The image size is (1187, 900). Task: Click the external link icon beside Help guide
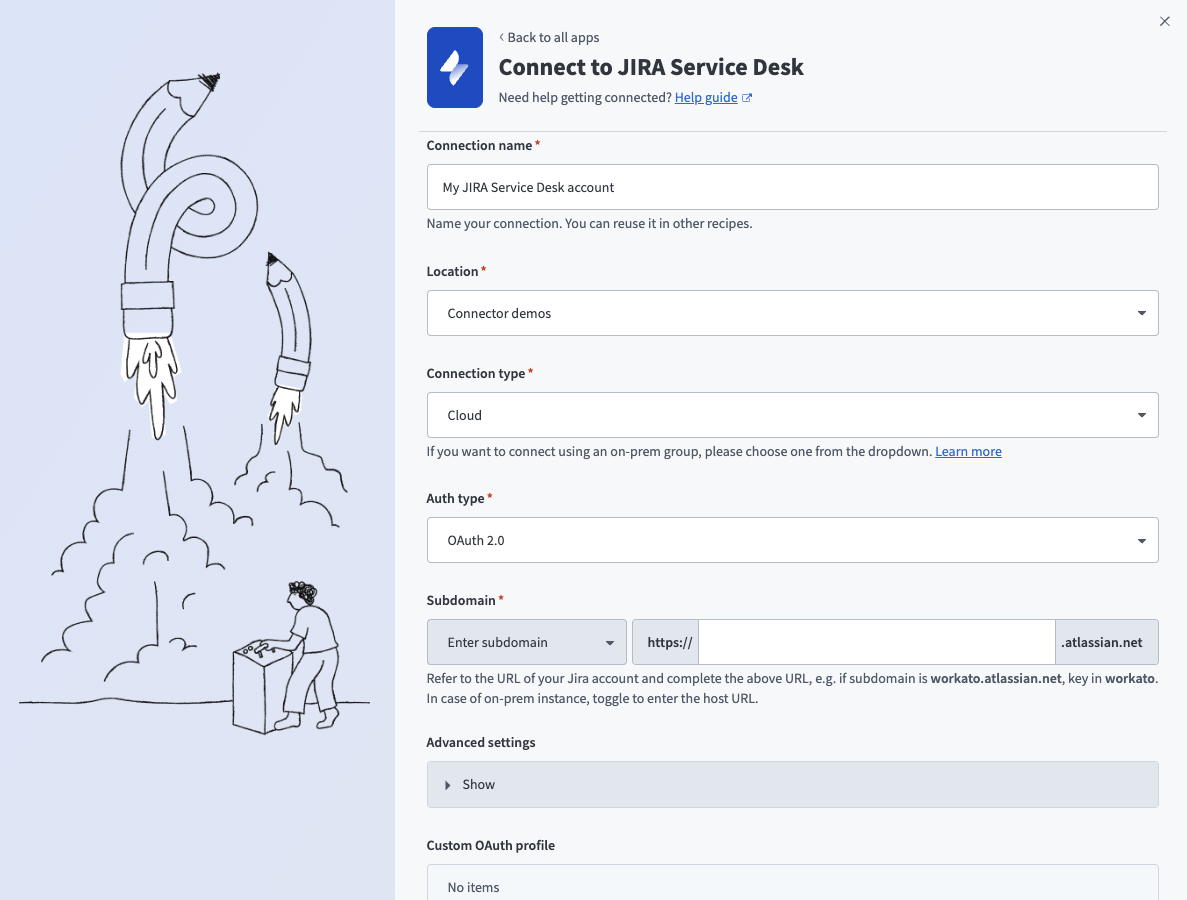746,97
